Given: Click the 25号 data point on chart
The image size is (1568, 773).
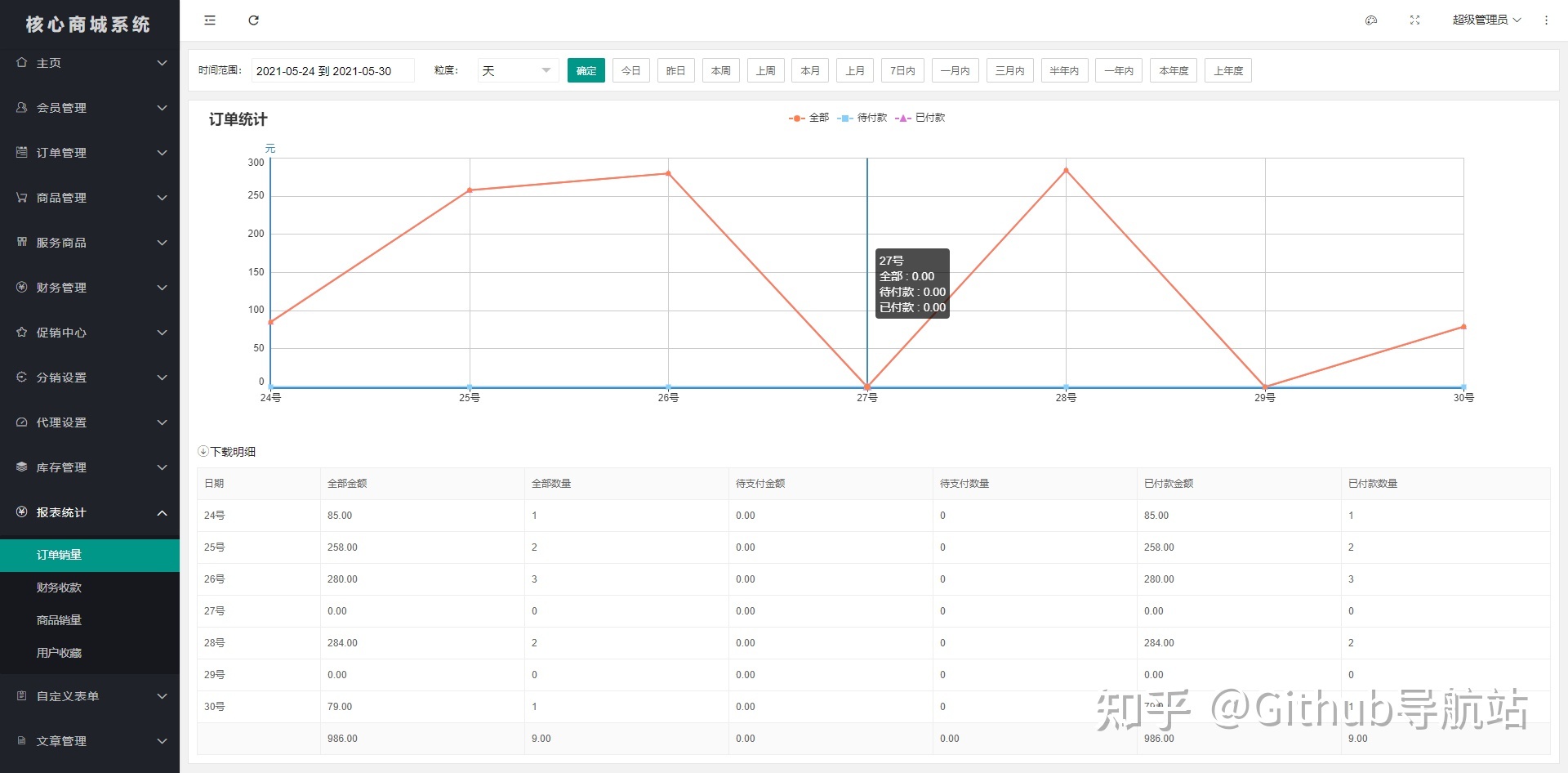Looking at the screenshot, I should click(470, 190).
